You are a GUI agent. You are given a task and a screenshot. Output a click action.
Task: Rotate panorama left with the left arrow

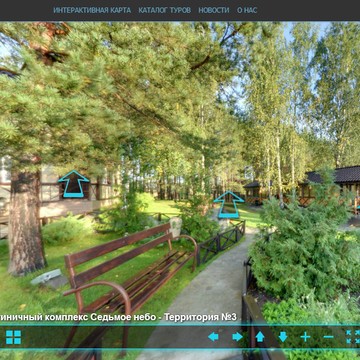[213, 337]
